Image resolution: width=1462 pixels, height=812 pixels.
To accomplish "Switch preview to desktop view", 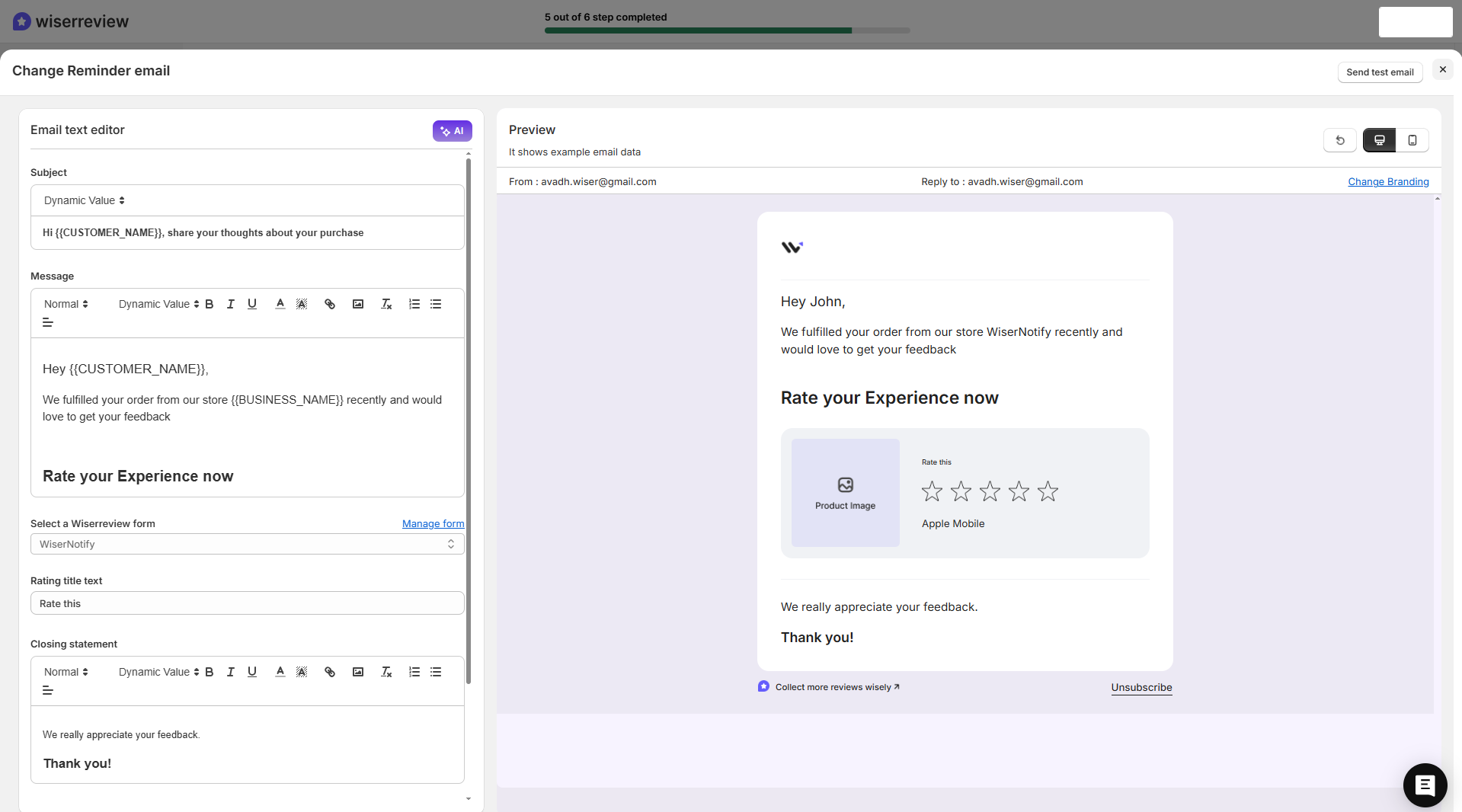I will tap(1379, 140).
